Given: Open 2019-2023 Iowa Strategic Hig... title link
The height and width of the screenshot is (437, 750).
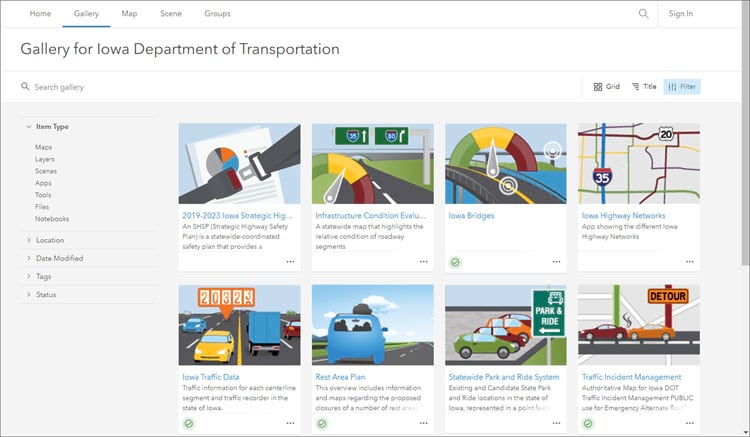Looking at the screenshot, I should [237, 216].
